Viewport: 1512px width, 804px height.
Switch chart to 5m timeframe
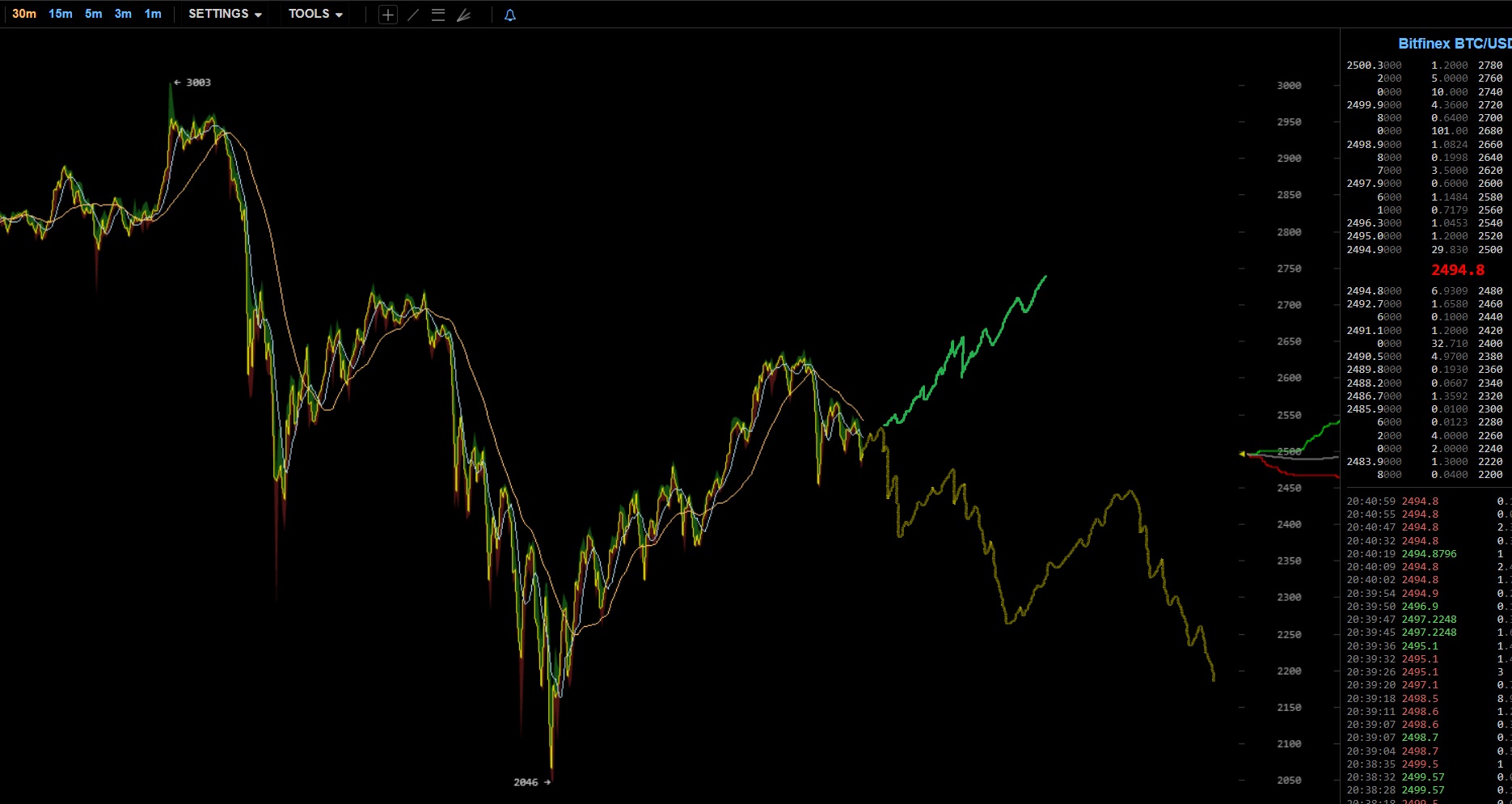[x=94, y=14]
